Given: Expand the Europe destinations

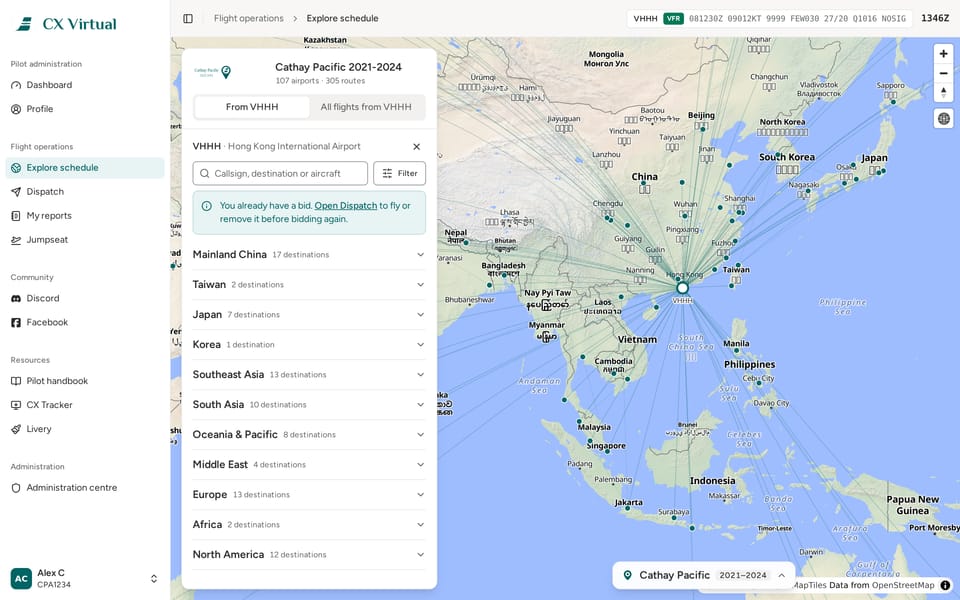Looking at the screenshot, I should 309,495.
